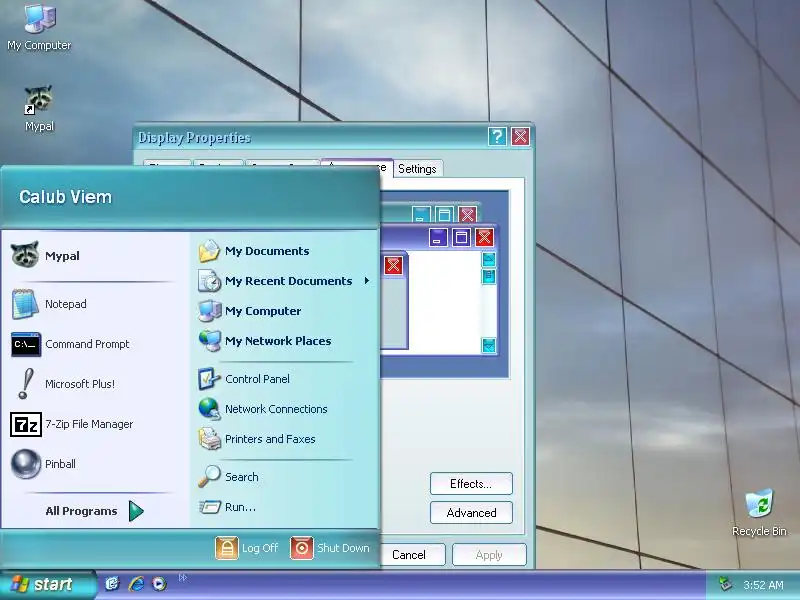
Task: Click Effects... button in Display Properties
Action: (x=471, y=484)
